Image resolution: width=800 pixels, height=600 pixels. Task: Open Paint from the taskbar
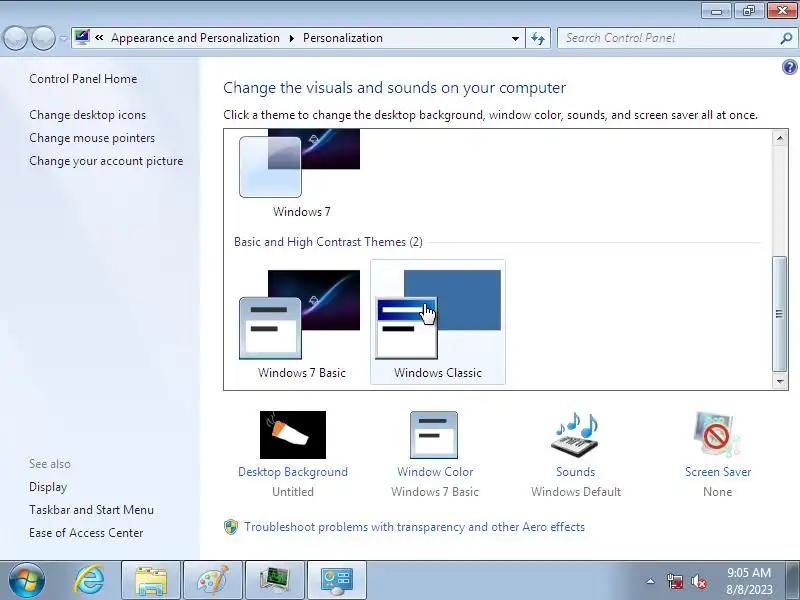pyautogui.click(x=213, y=580)
